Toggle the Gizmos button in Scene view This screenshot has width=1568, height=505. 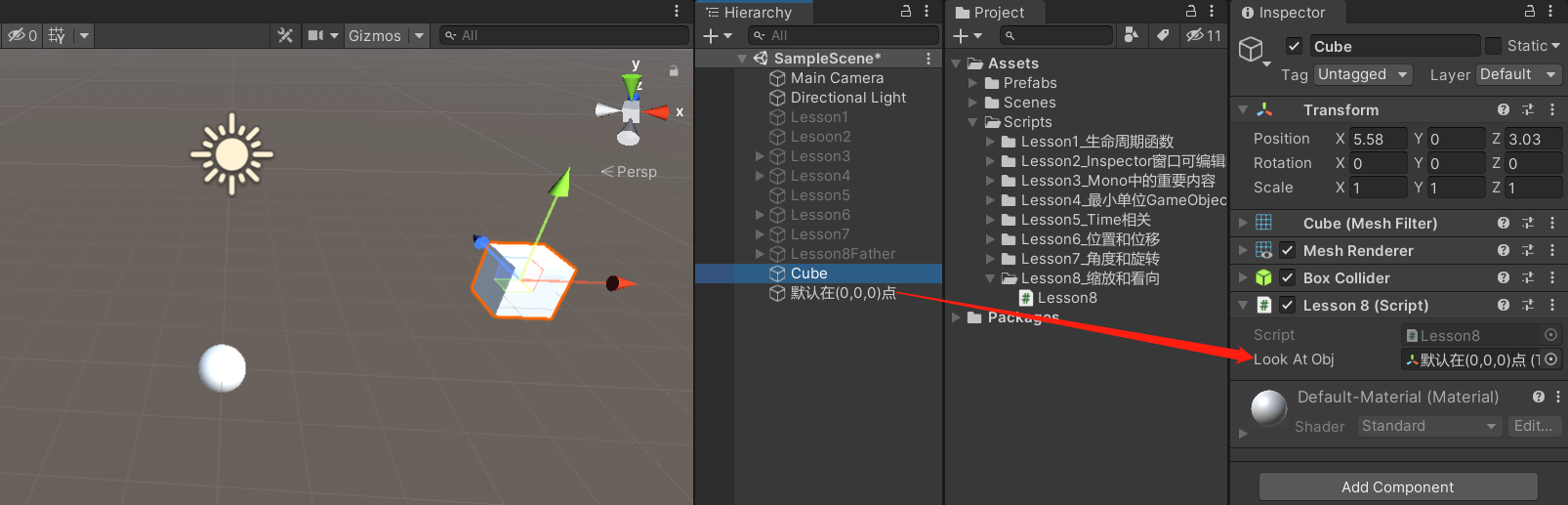click(375, 35)
